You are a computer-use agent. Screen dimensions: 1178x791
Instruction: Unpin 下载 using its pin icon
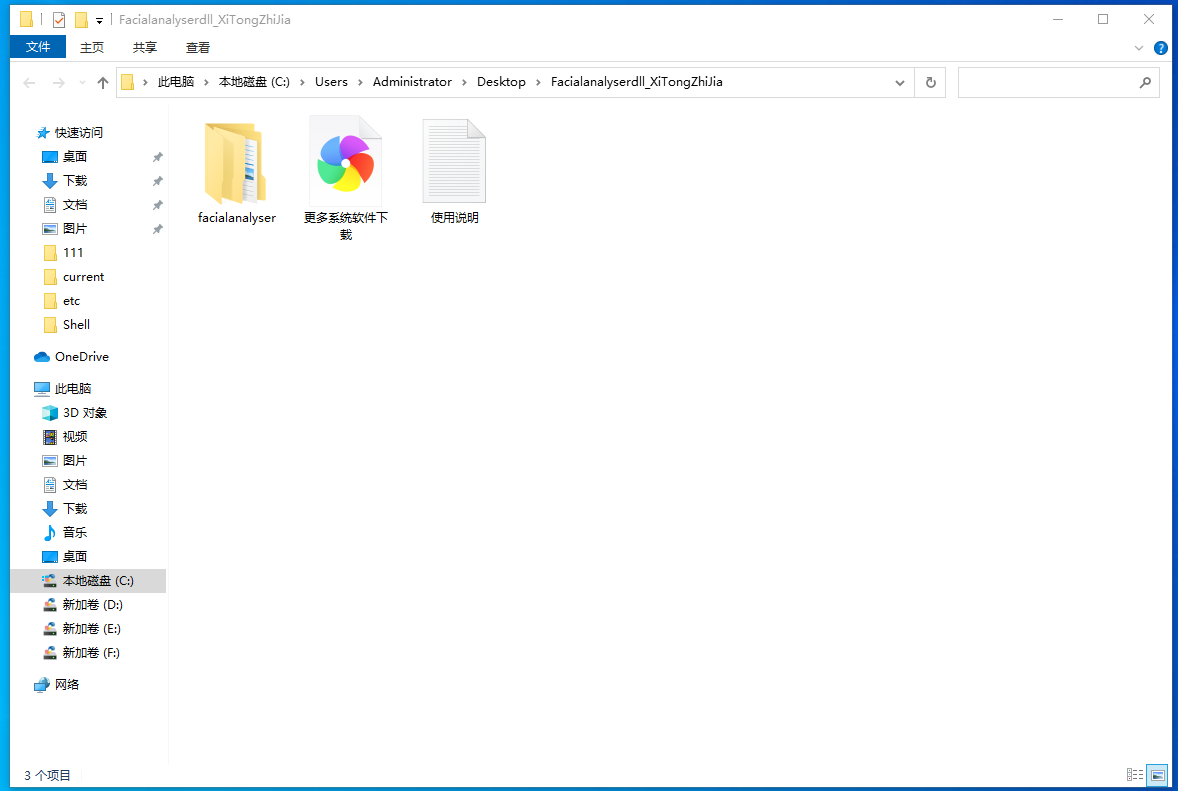157,181
